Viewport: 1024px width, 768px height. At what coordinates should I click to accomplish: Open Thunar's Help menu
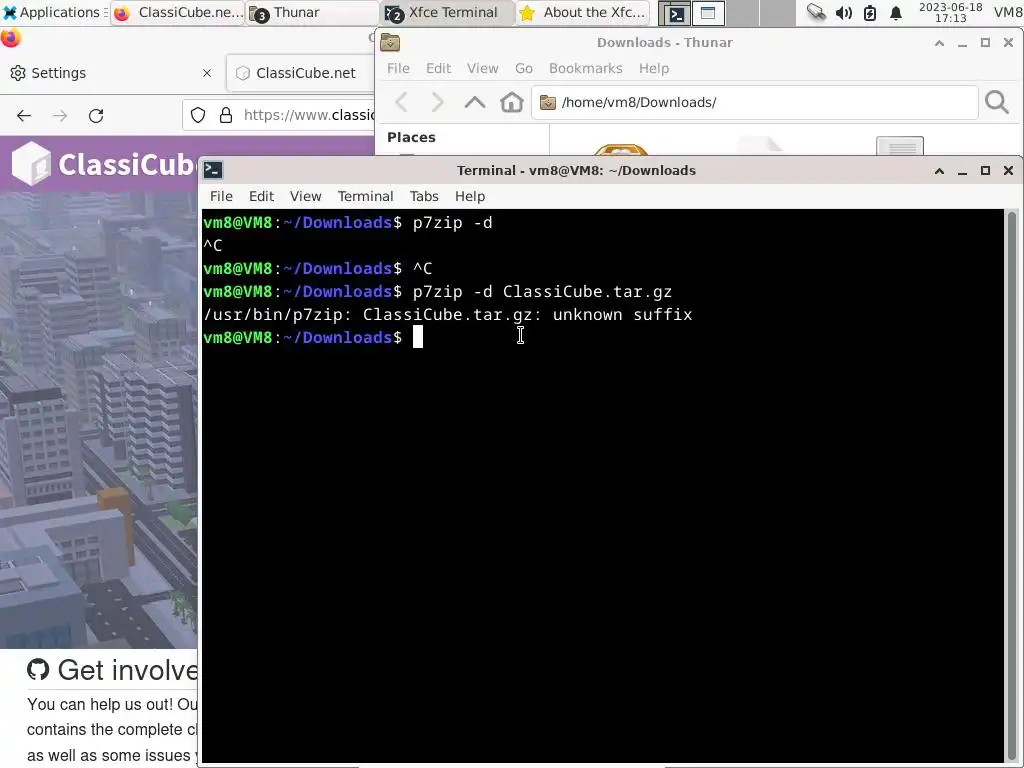(654, 69)
